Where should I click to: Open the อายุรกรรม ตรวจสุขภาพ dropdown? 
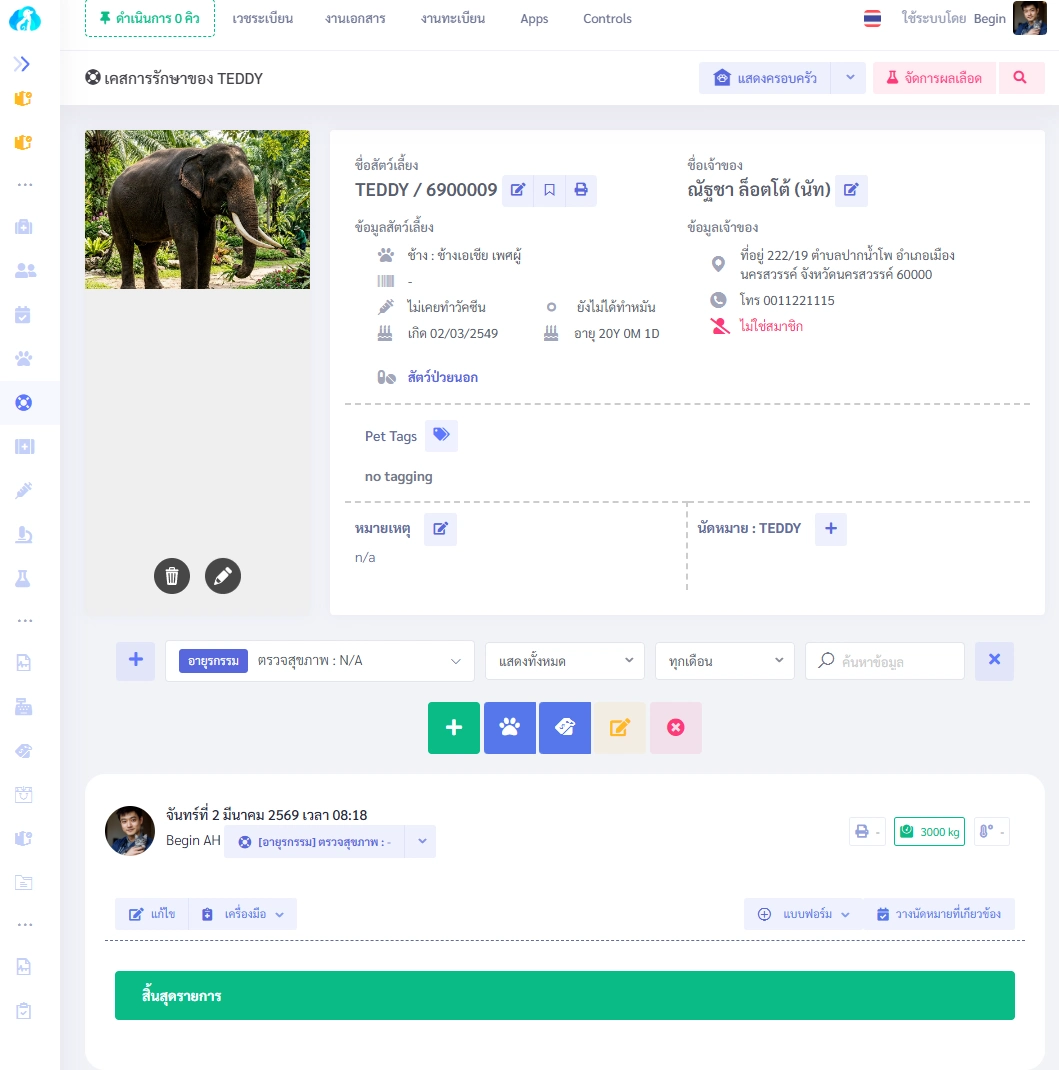[x=320, y=661]
